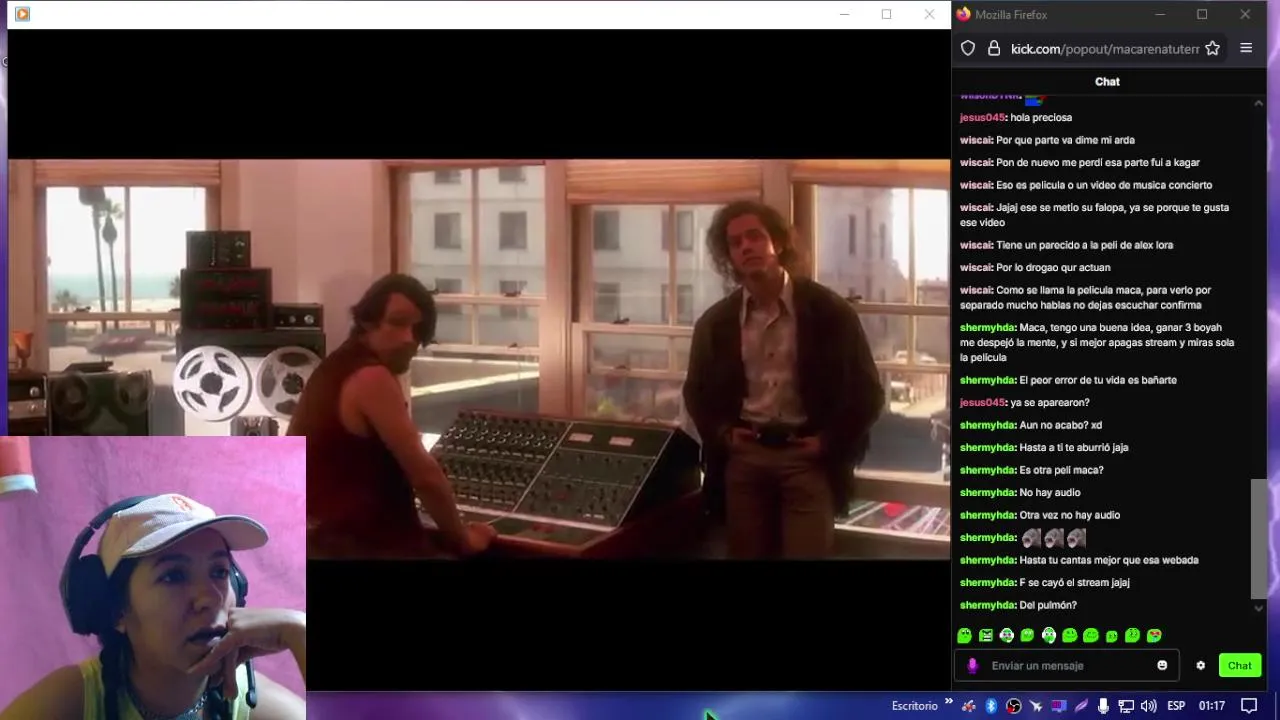Click the taskbar clock showing 01:17

coord(1212,706)
